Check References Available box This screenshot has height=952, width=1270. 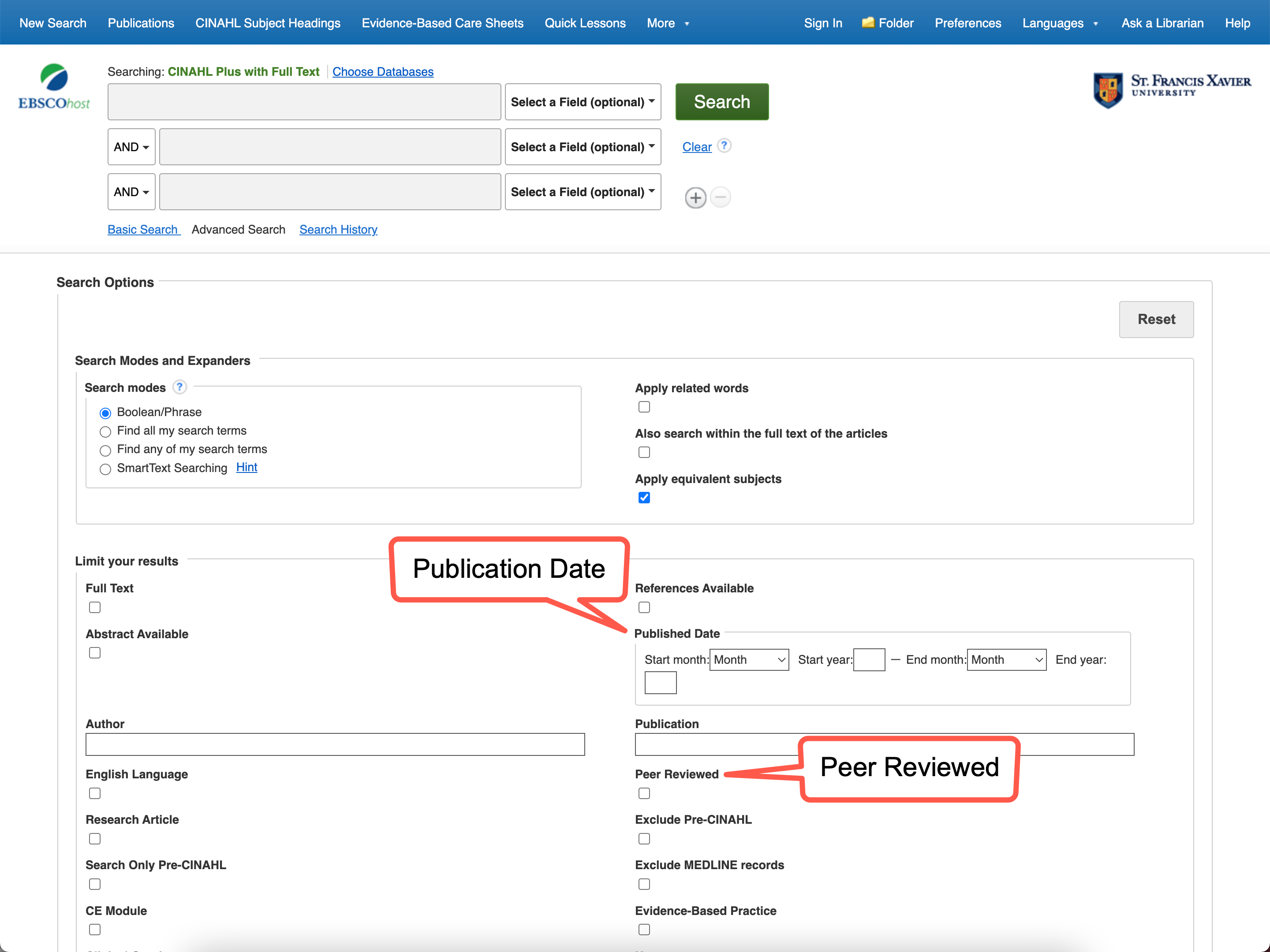pos(644,607)
